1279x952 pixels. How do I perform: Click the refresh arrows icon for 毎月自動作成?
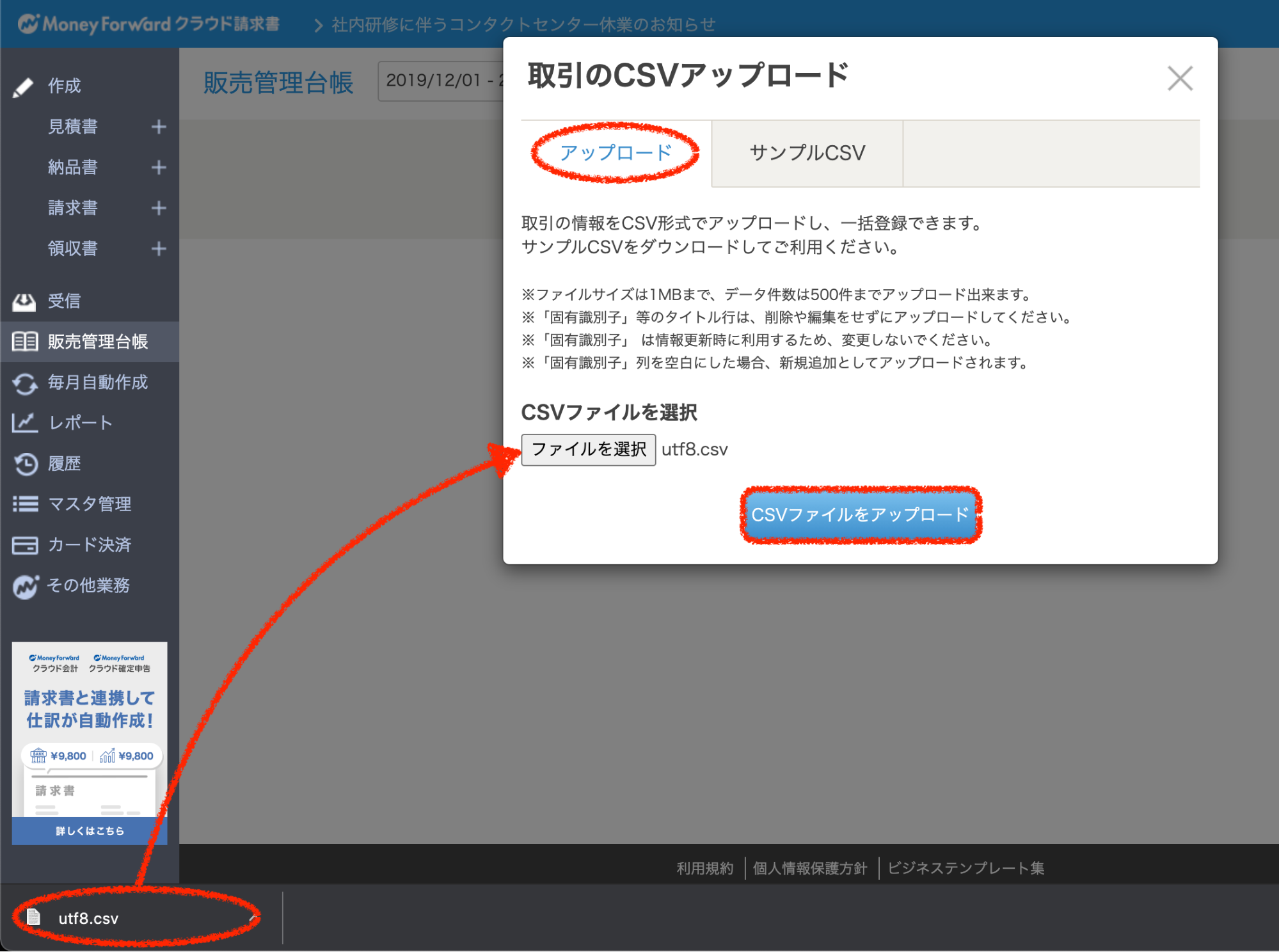click(25, 383)
